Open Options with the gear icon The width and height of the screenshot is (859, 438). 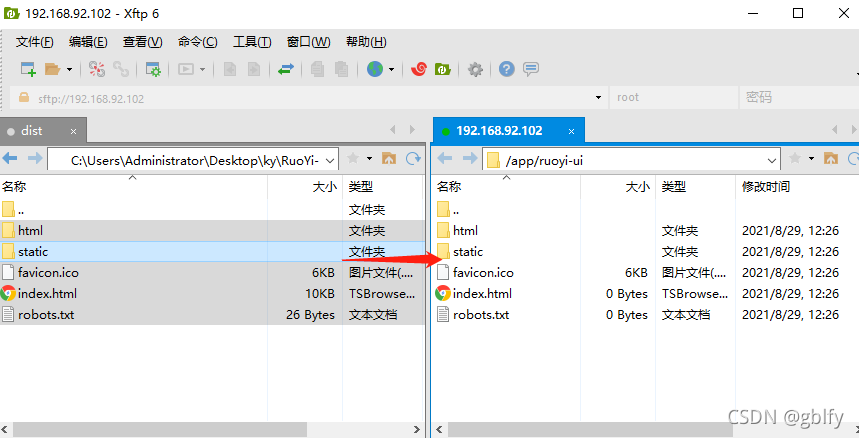click(x=475, y=69)
